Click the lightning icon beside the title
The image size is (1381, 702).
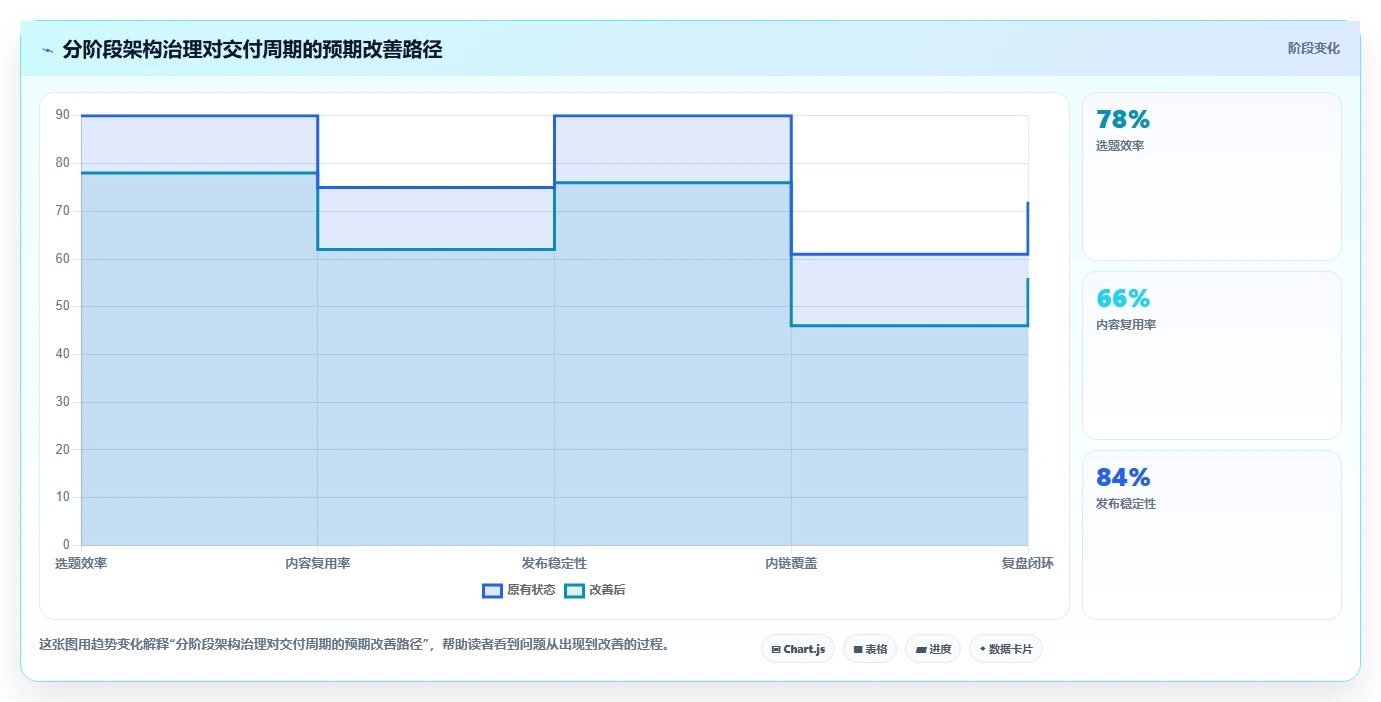pos(48,50)
